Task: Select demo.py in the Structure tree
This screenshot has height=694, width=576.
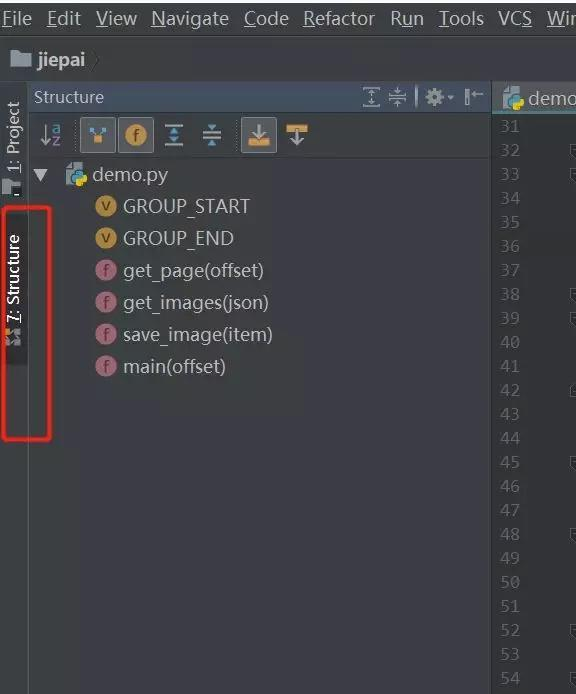Action: coord(130,175)
